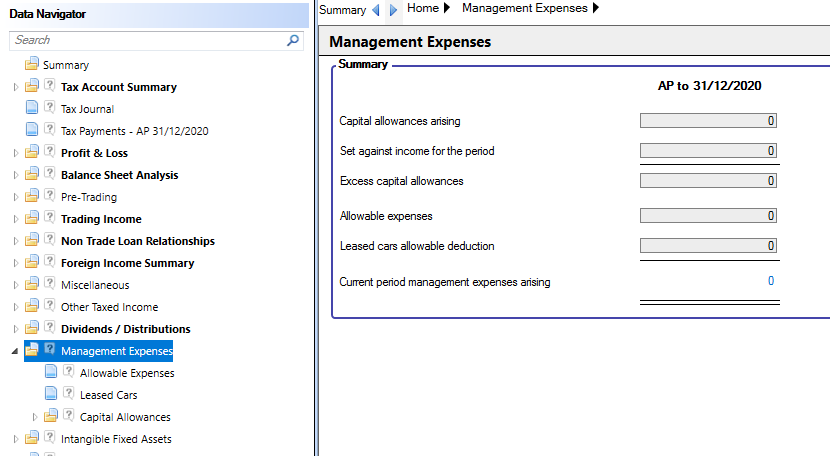Select Balance Sheet Analysis in navigator
Image resolution: width=830 pixels, height=456 pixels.
tap(120, 175)
